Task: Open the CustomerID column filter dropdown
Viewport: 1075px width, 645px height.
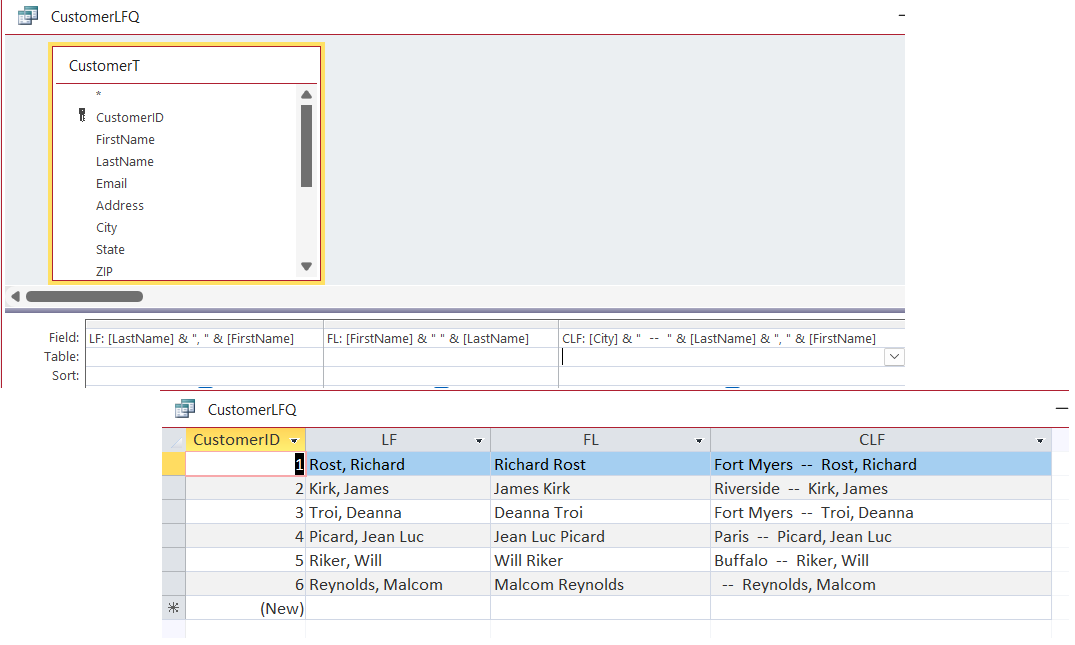Action: (295, 439)
